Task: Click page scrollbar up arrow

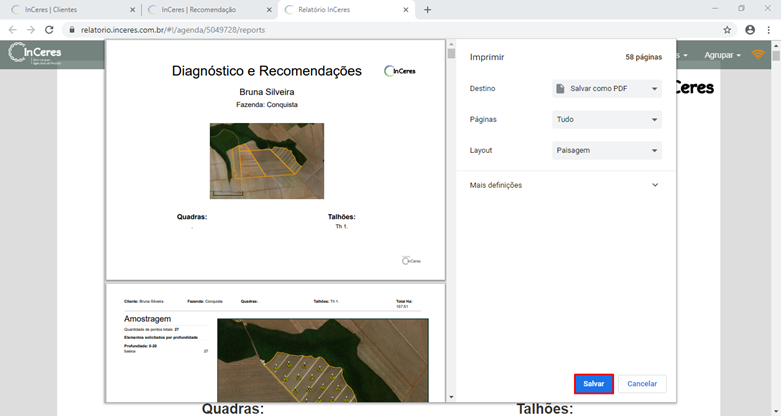Action: click(x=776, y=45)
